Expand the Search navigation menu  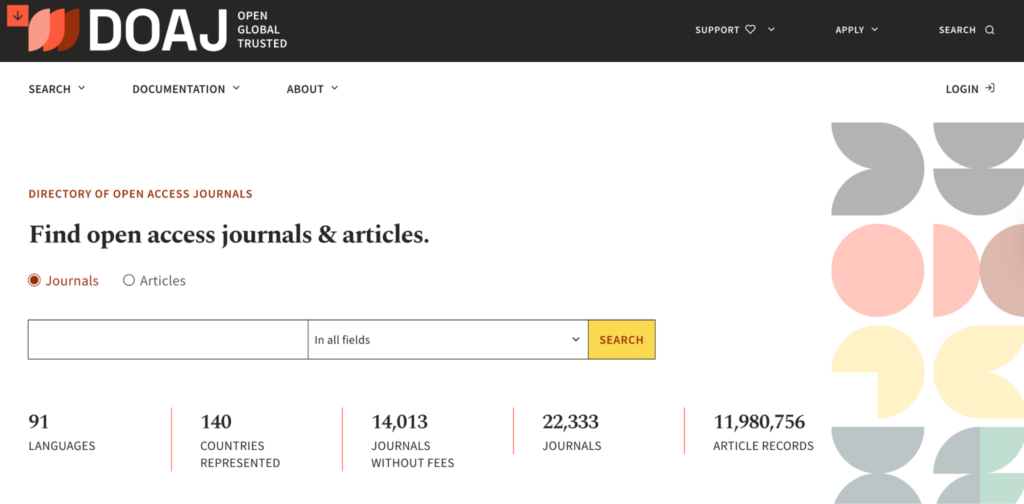click(x=57, y=89)
